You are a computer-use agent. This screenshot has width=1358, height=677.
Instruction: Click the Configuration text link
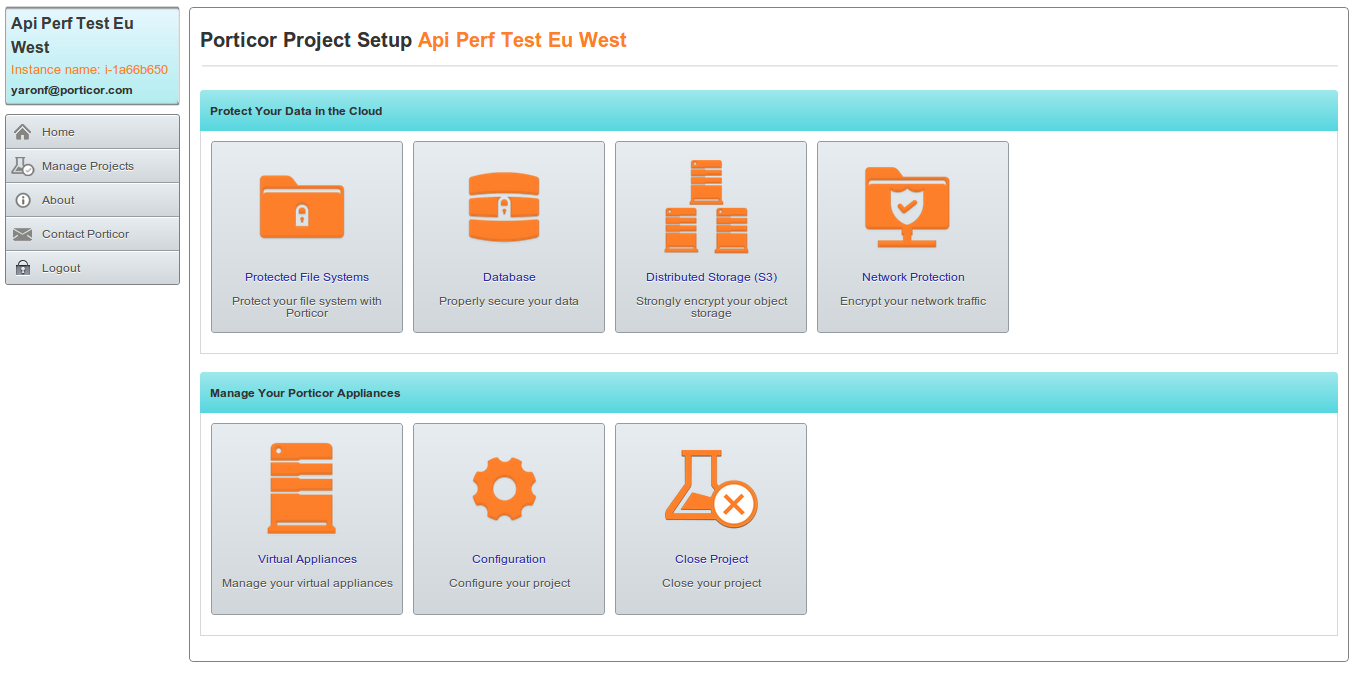[x=509, y=559]
